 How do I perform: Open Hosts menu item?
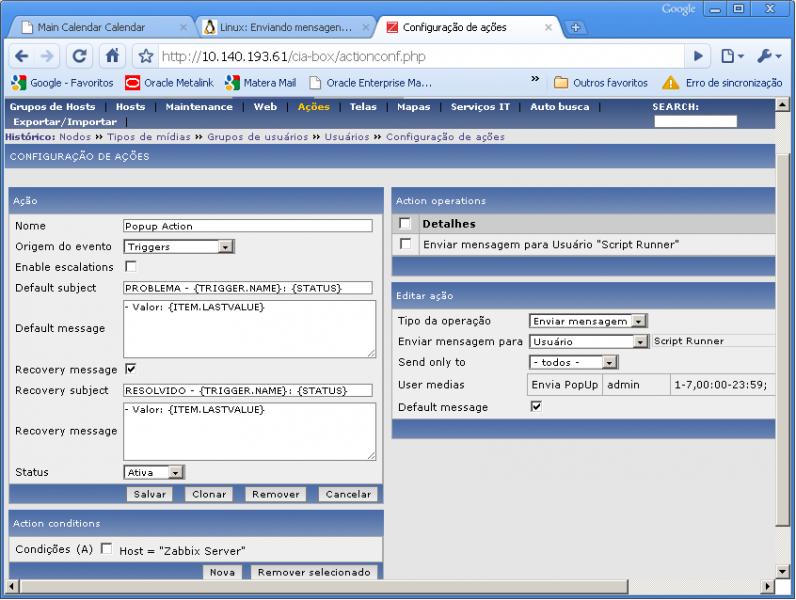(x=130, y=107)
